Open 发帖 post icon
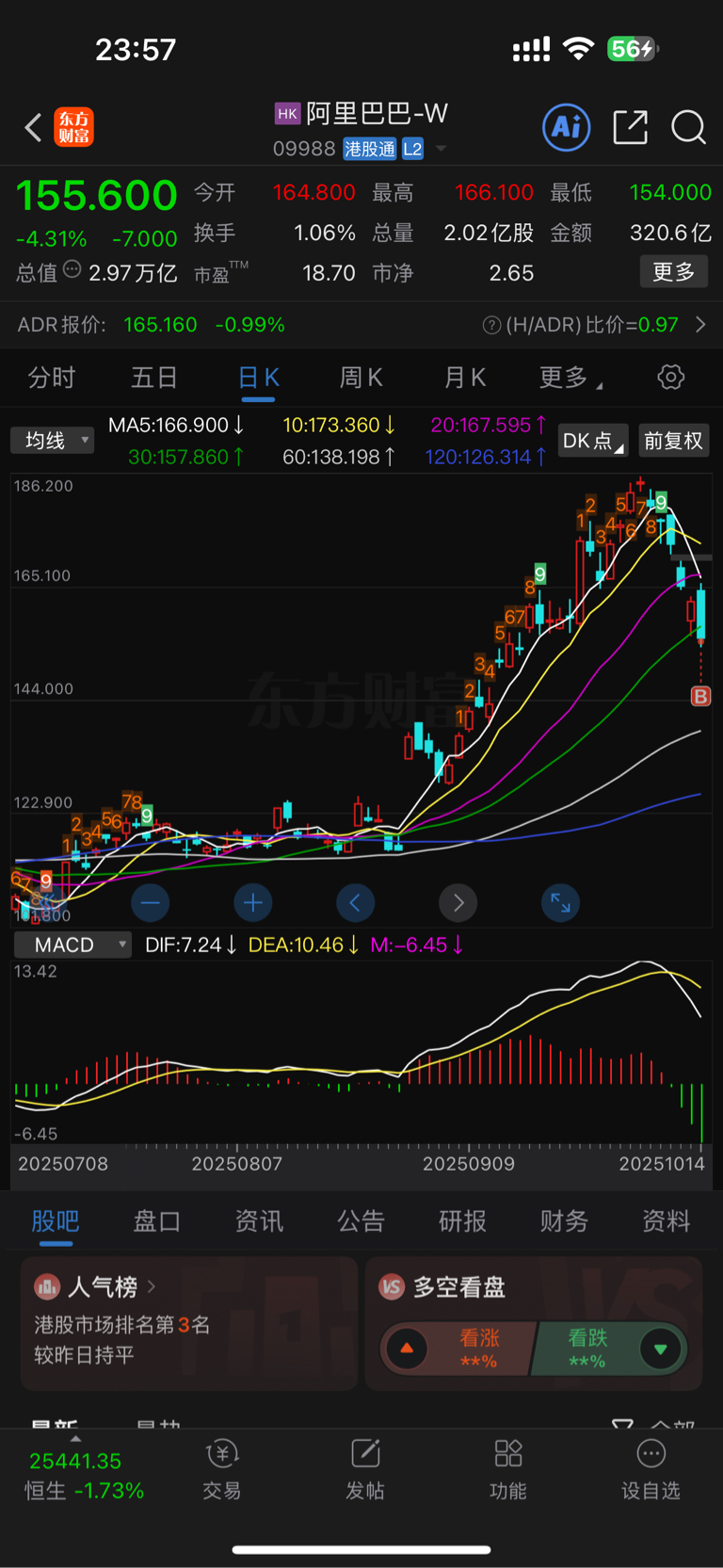723x1568 pixels. pos(365,1454)
